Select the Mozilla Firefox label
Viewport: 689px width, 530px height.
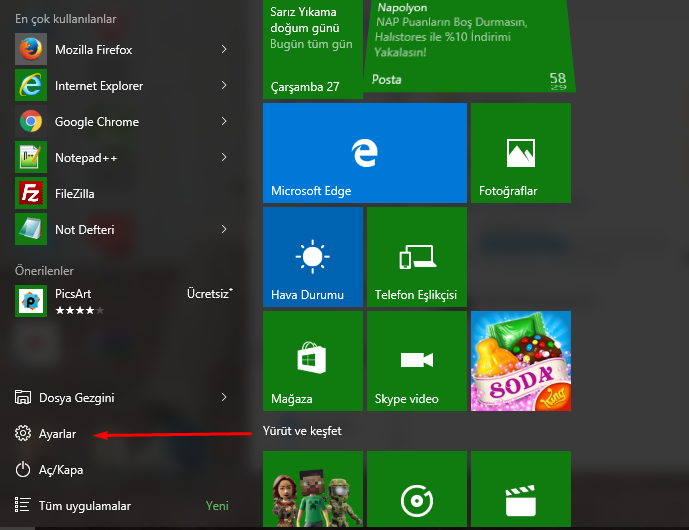click(93, 50)
